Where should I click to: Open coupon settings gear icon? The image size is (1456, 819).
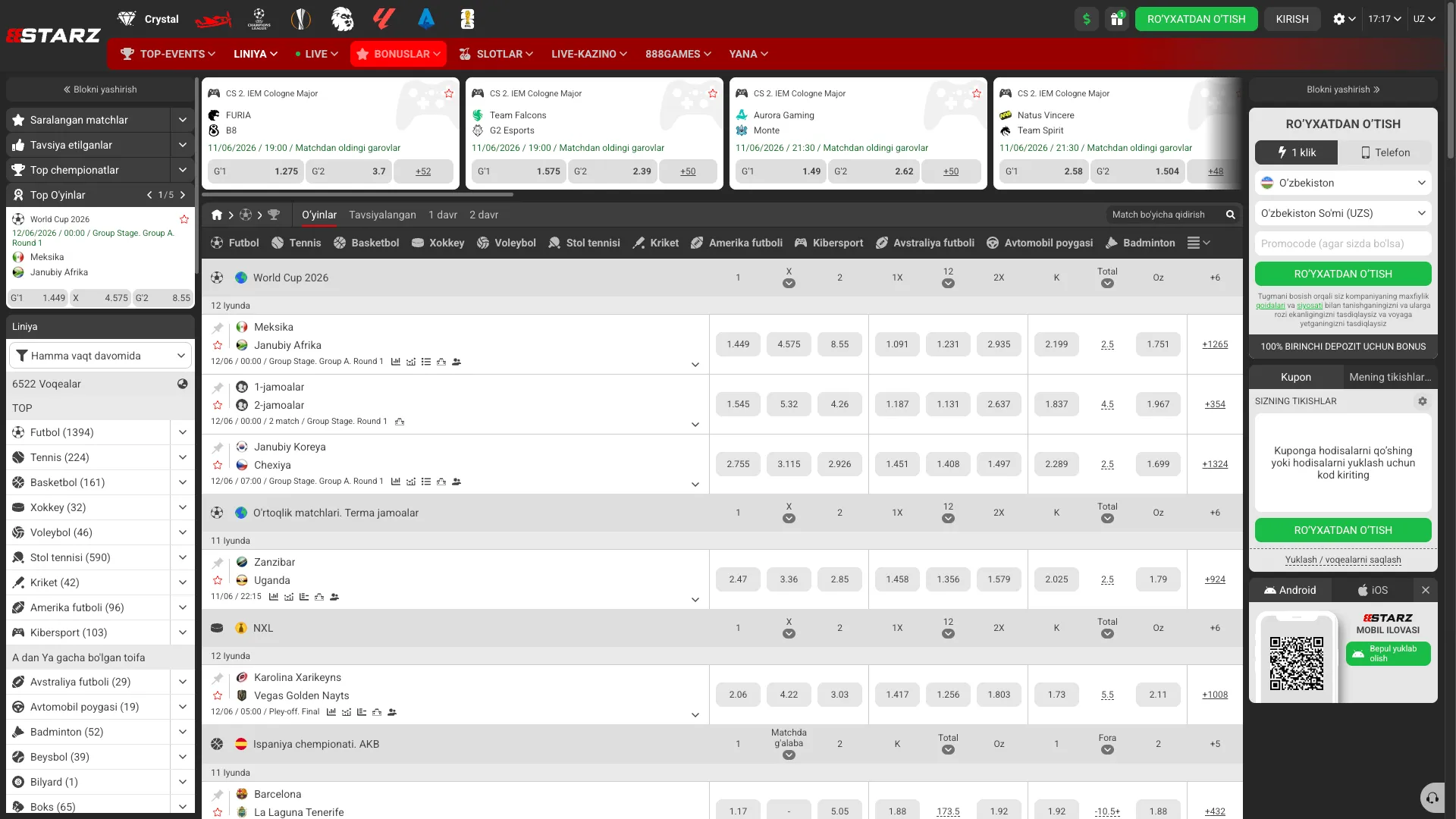click(x=1423, y=401)
